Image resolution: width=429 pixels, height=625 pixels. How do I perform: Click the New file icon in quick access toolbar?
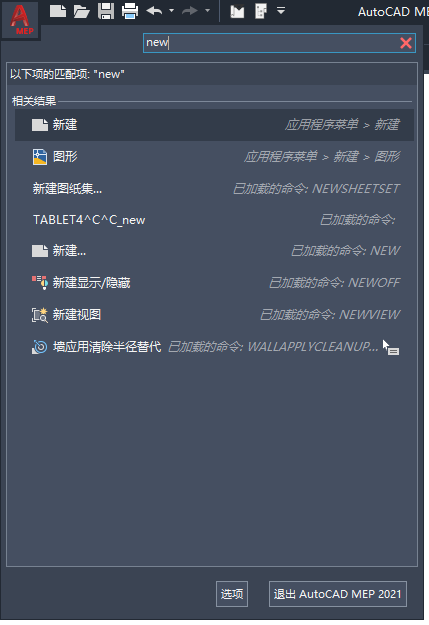(x=58, y=11)
